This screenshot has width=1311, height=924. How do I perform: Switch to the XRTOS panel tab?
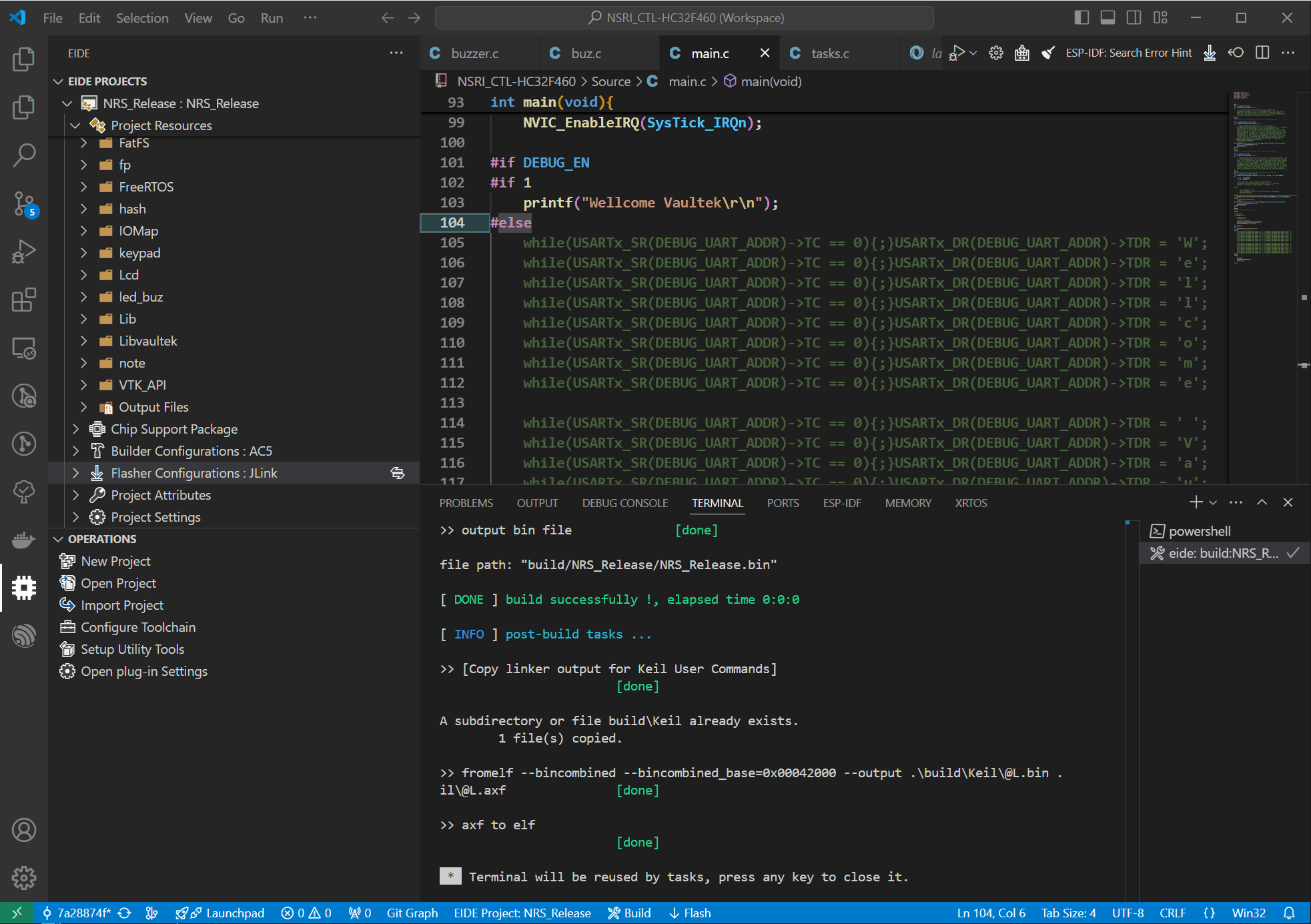971,503
